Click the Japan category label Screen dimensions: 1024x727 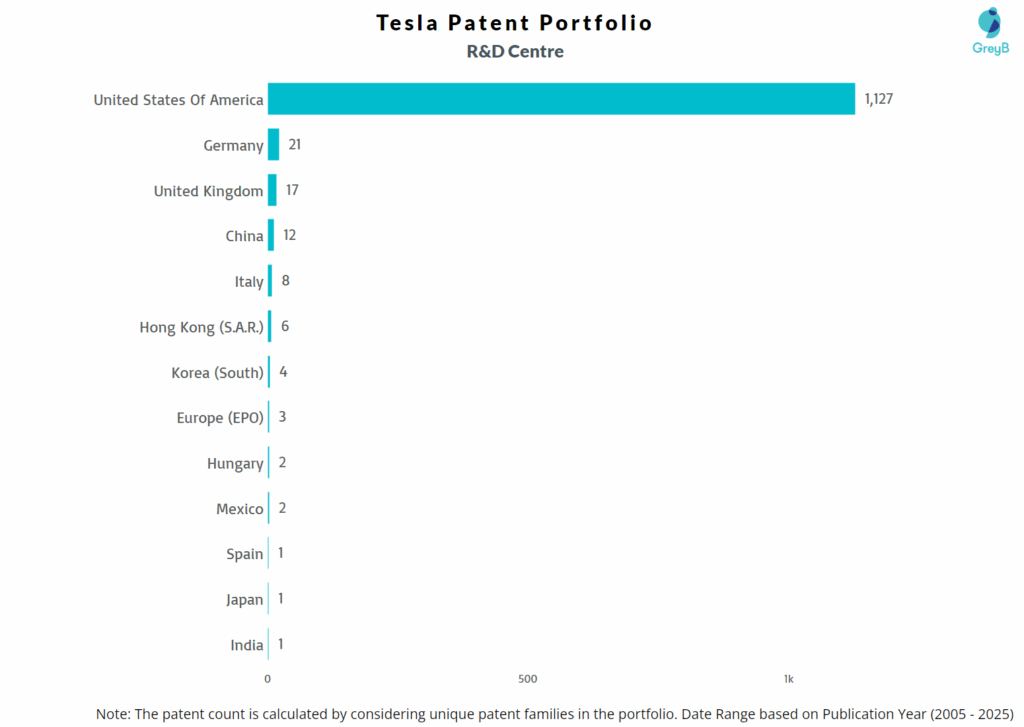[245, 600]
